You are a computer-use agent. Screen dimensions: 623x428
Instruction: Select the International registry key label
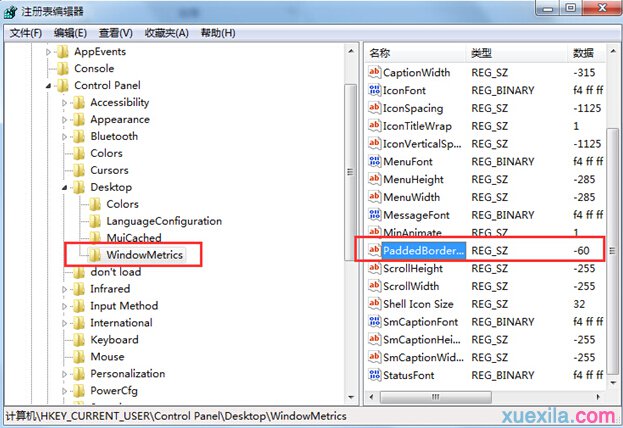point(121,323)
